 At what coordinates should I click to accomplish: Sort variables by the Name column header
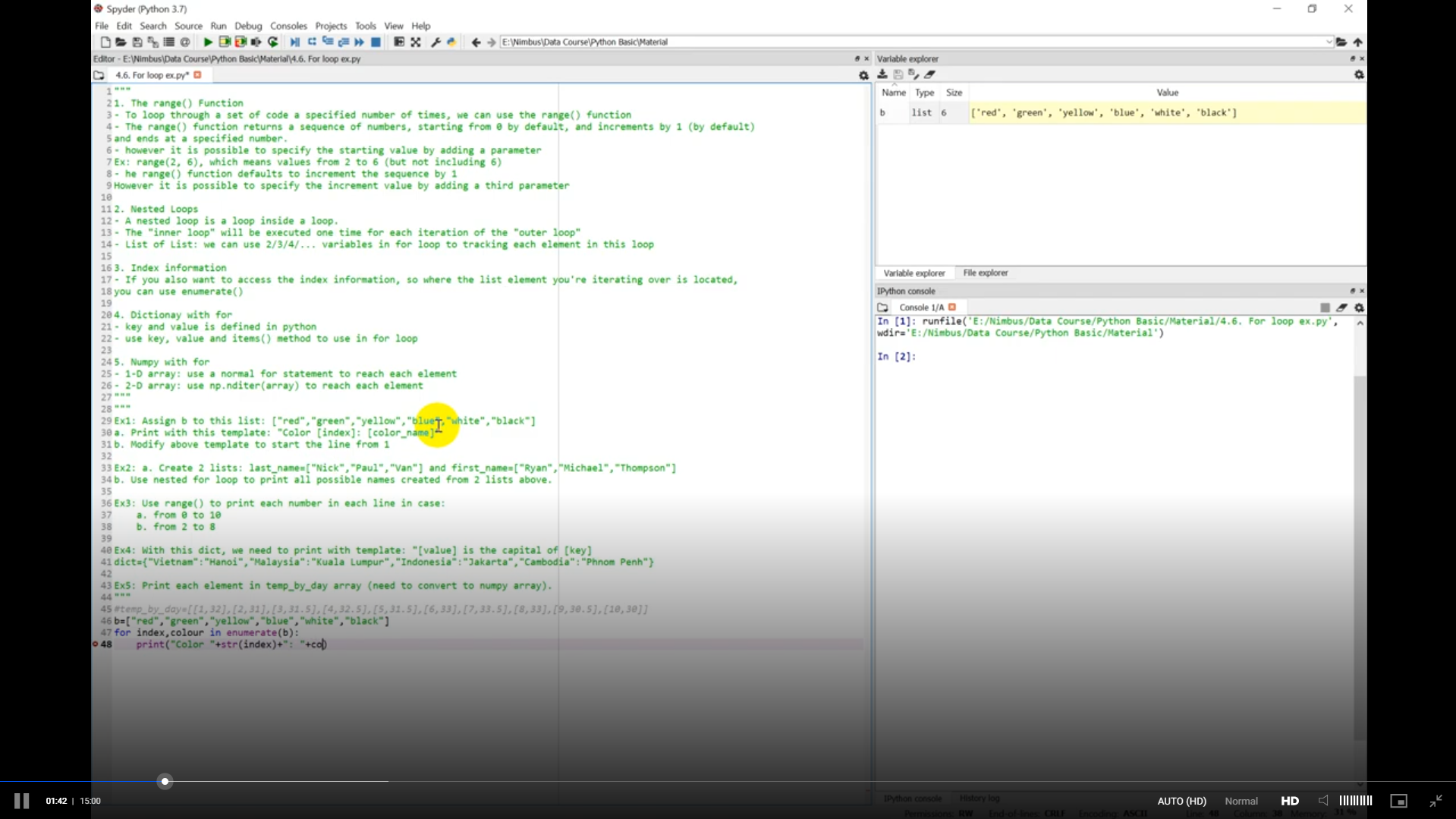(x=893, y=93)
